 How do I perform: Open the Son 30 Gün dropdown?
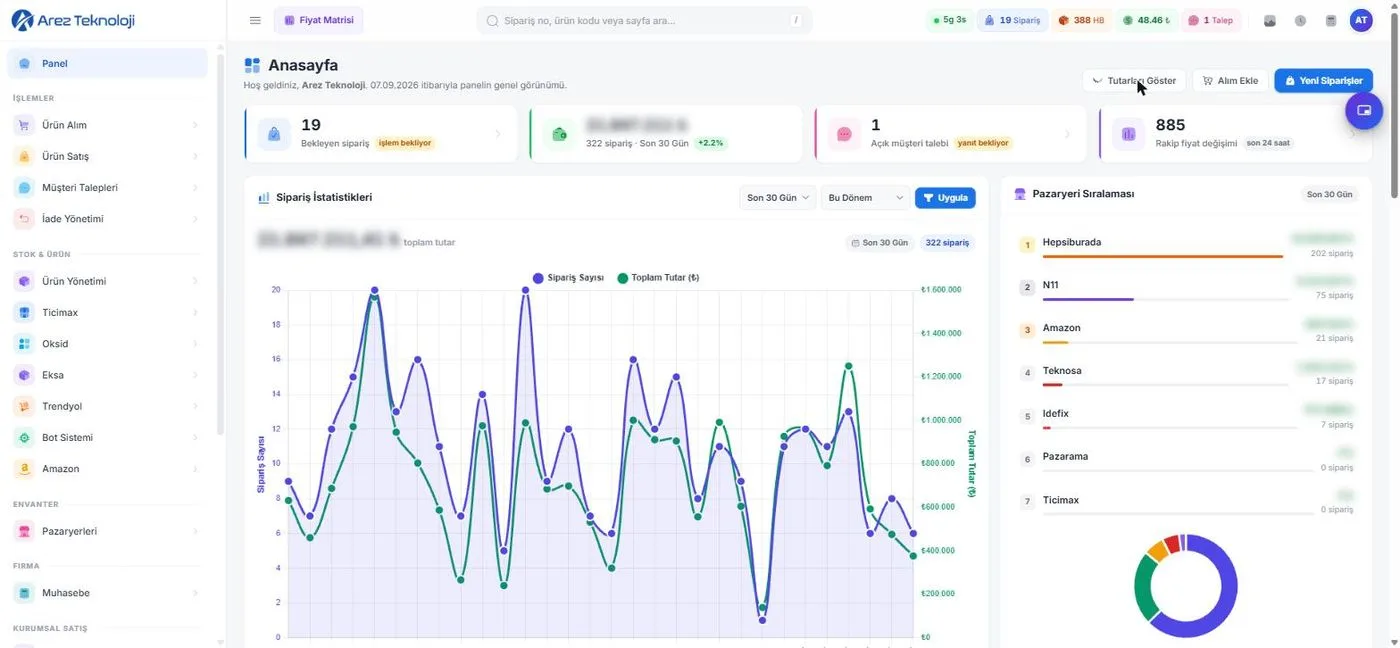coord(778,198)
